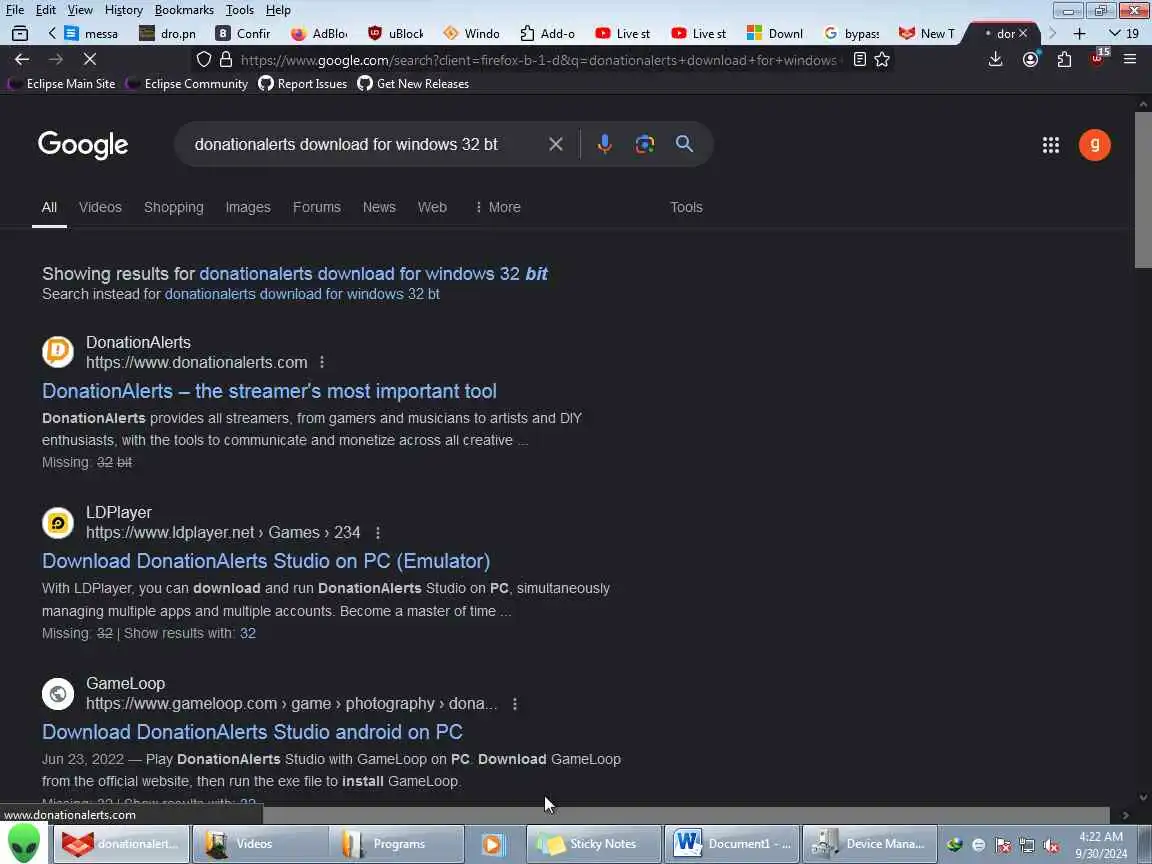Viewport: 1152px width, 864px height.
Task: Switch to the Shopping results tab
Action: 173,207
